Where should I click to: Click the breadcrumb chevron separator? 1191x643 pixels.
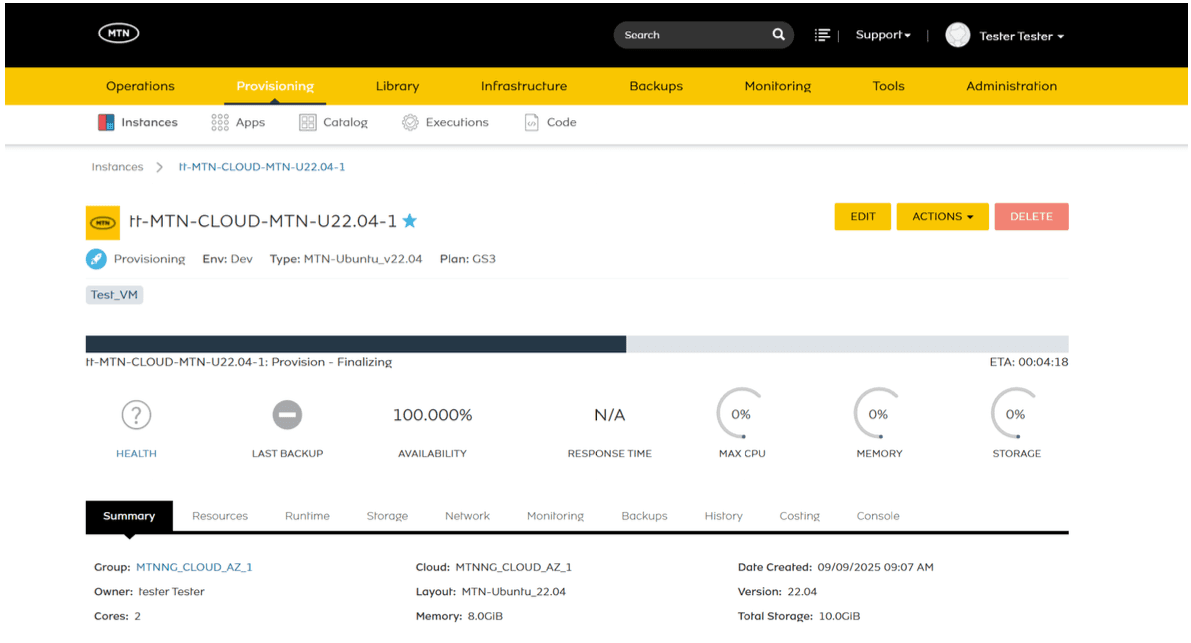(160, 167)
